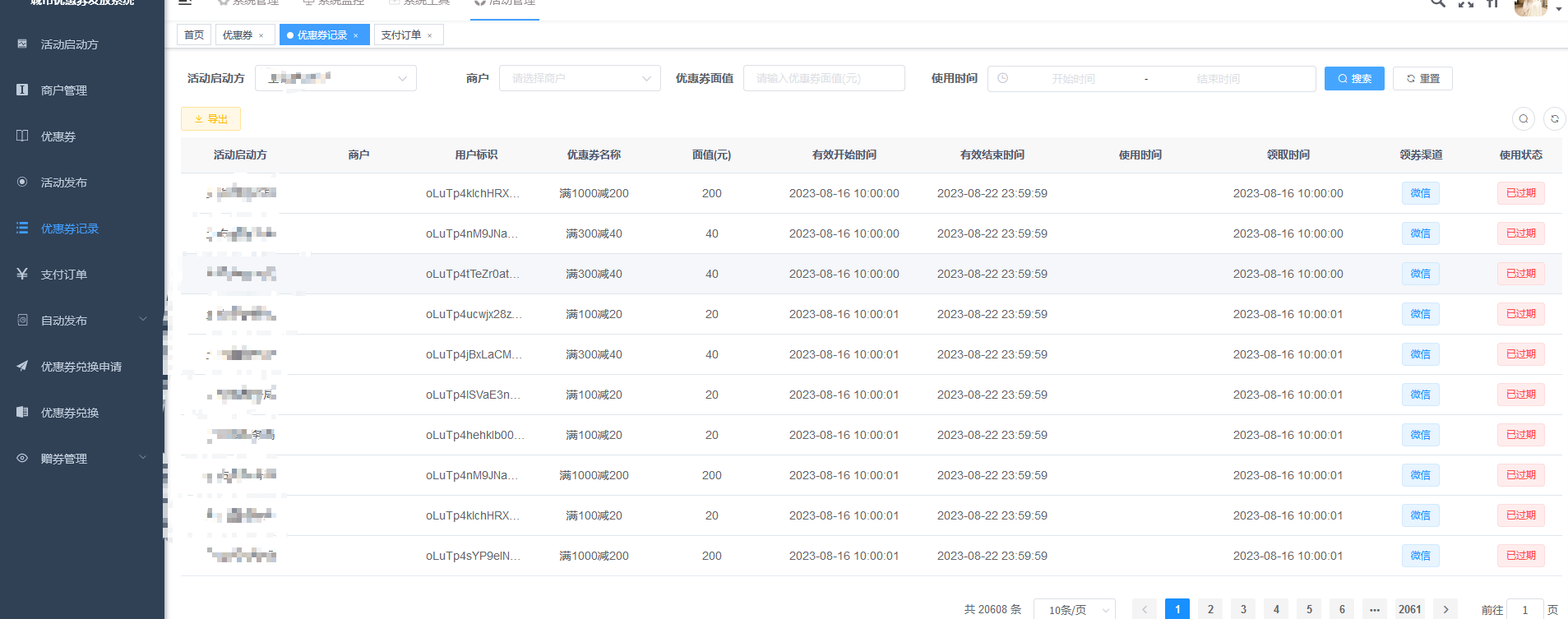Go to the 优惠券 sidebar entry
This screenshot has width=1568, height=619.
tap(82, 136)
